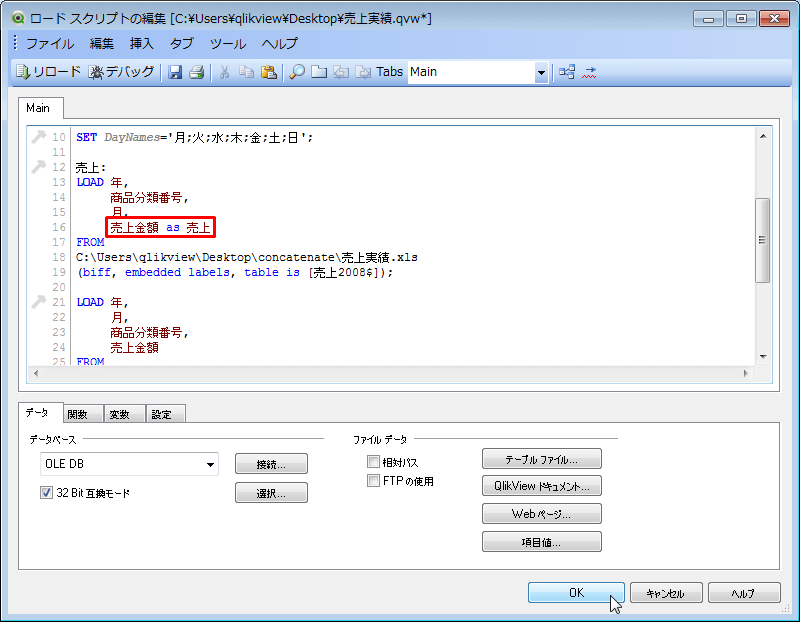The image size is (800, 622).
Task: Open the ファイル menu
Action: (49, 44)
